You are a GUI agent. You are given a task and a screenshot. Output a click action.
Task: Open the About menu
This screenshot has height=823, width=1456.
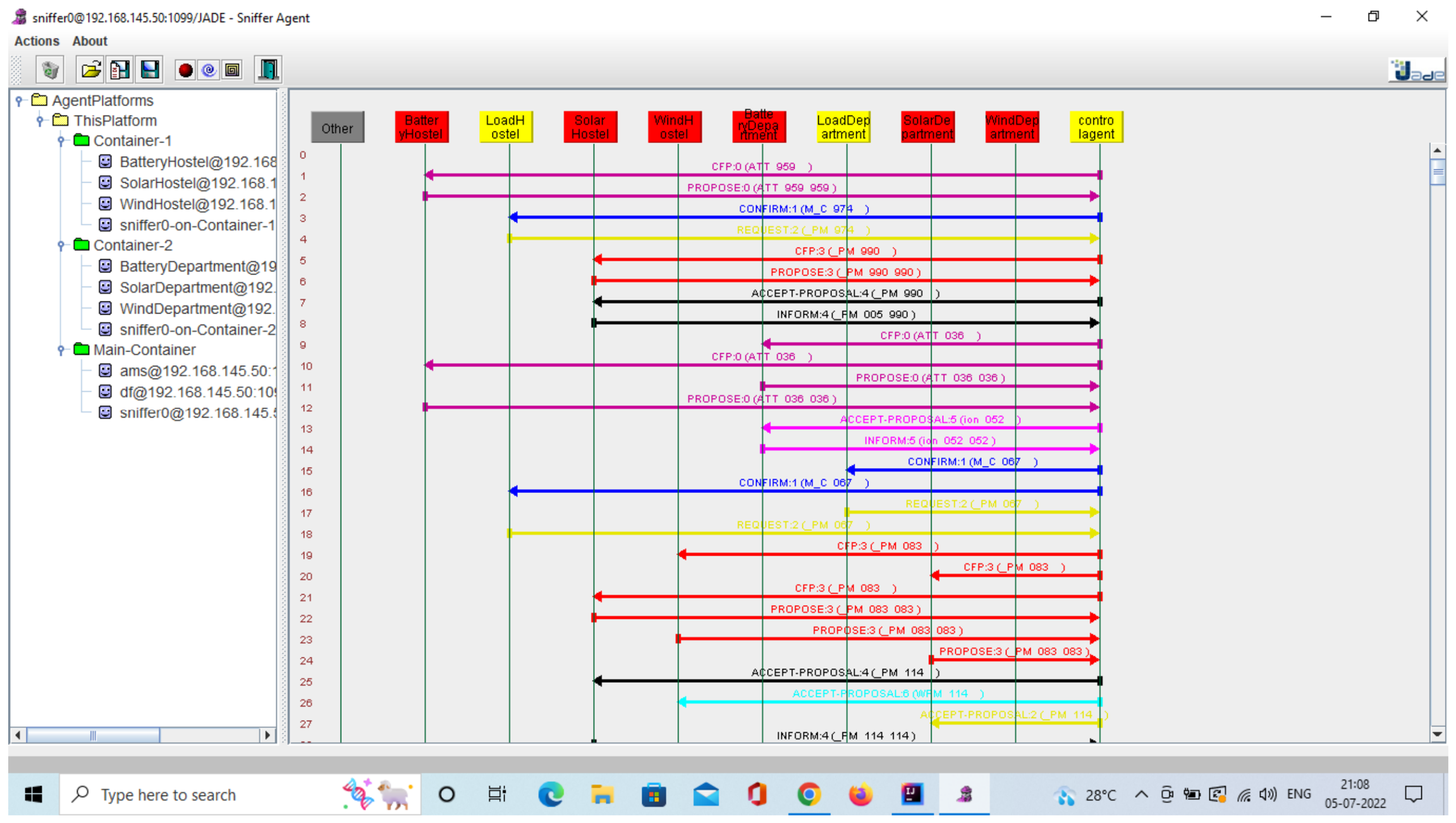pyautogui.click(x=90, y=41)
